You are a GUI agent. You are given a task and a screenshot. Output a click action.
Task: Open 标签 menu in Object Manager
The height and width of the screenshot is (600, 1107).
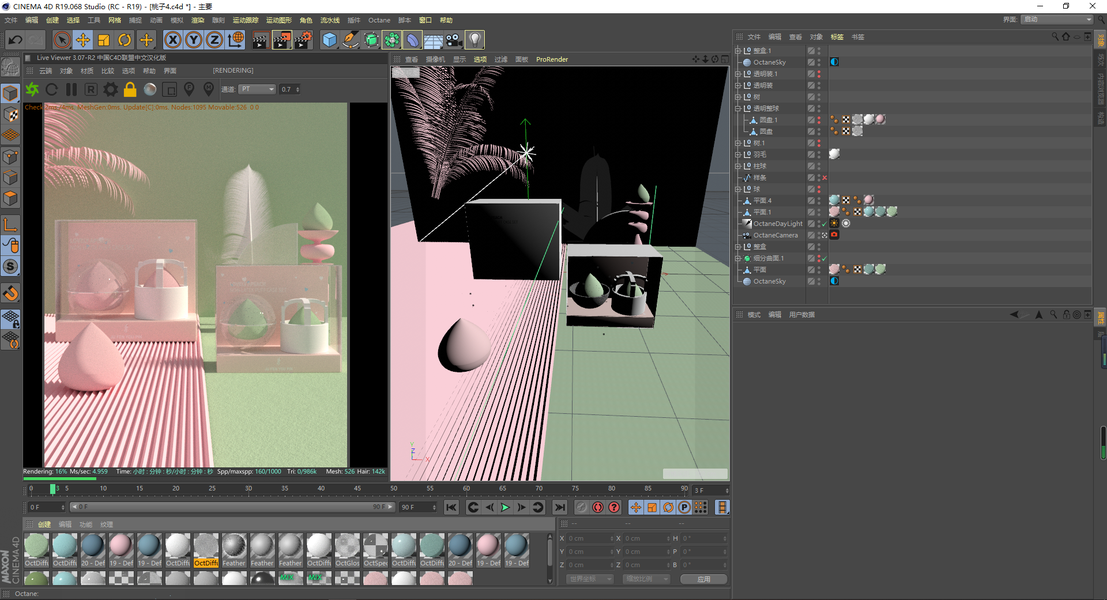tap(837, 37)
